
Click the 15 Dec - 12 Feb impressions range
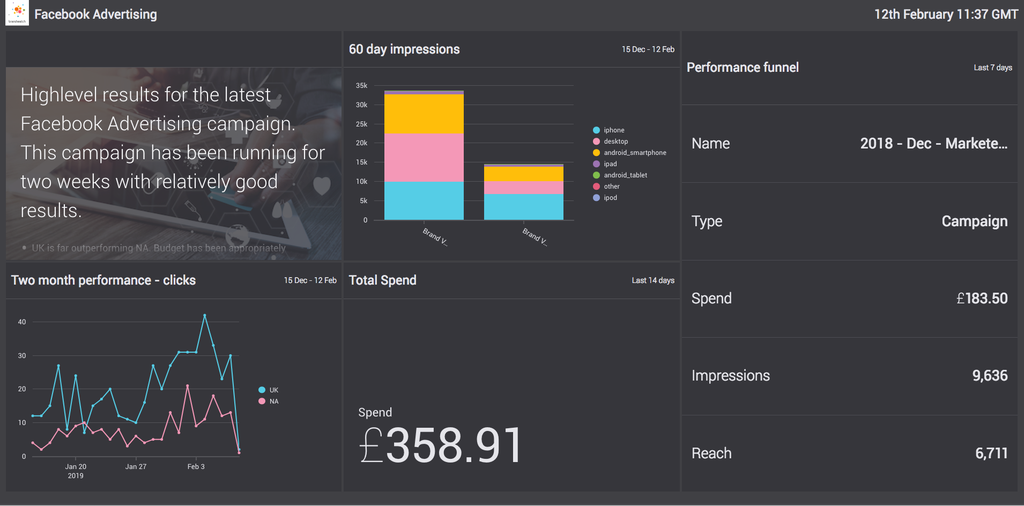coord(648,49)
